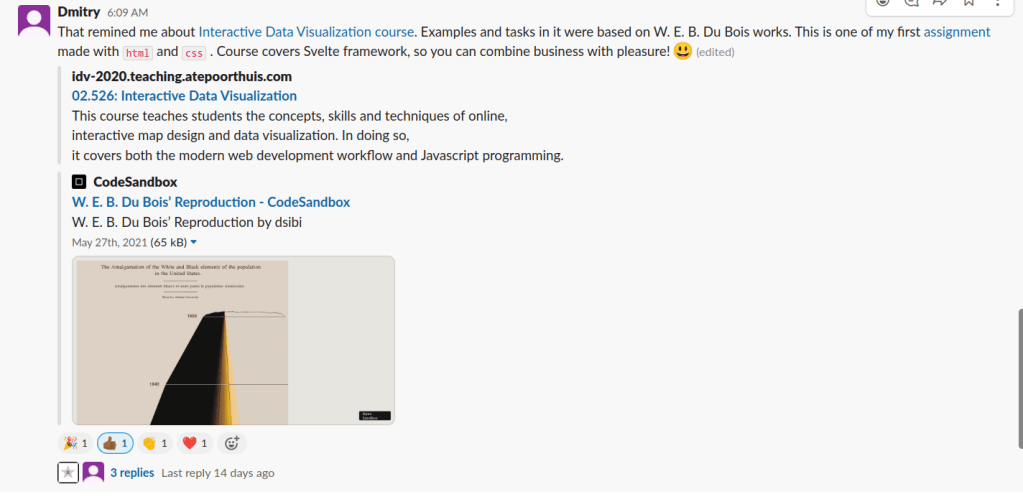
Task: Open the Du Bois chart preview thumbnail
Action: (233, 341)
